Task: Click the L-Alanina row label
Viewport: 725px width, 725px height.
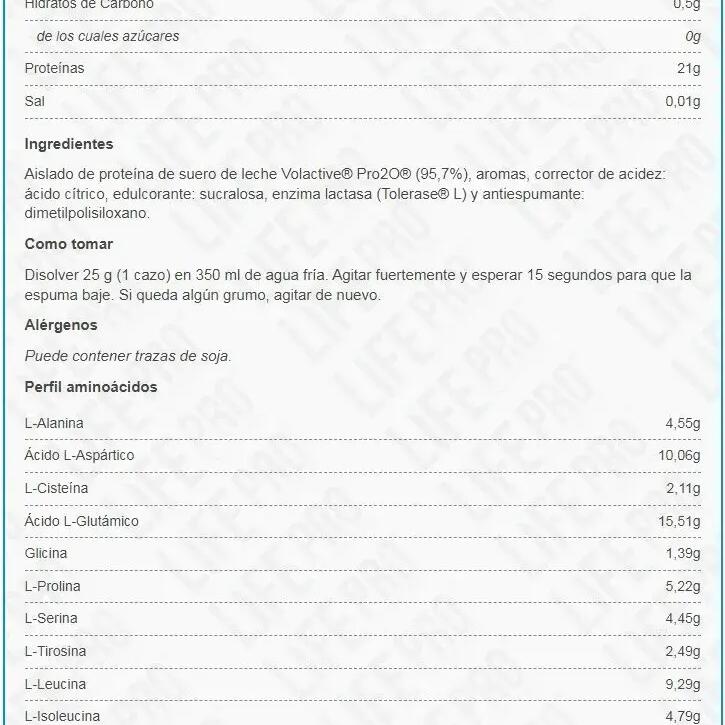Action: [x=54, y=423]
